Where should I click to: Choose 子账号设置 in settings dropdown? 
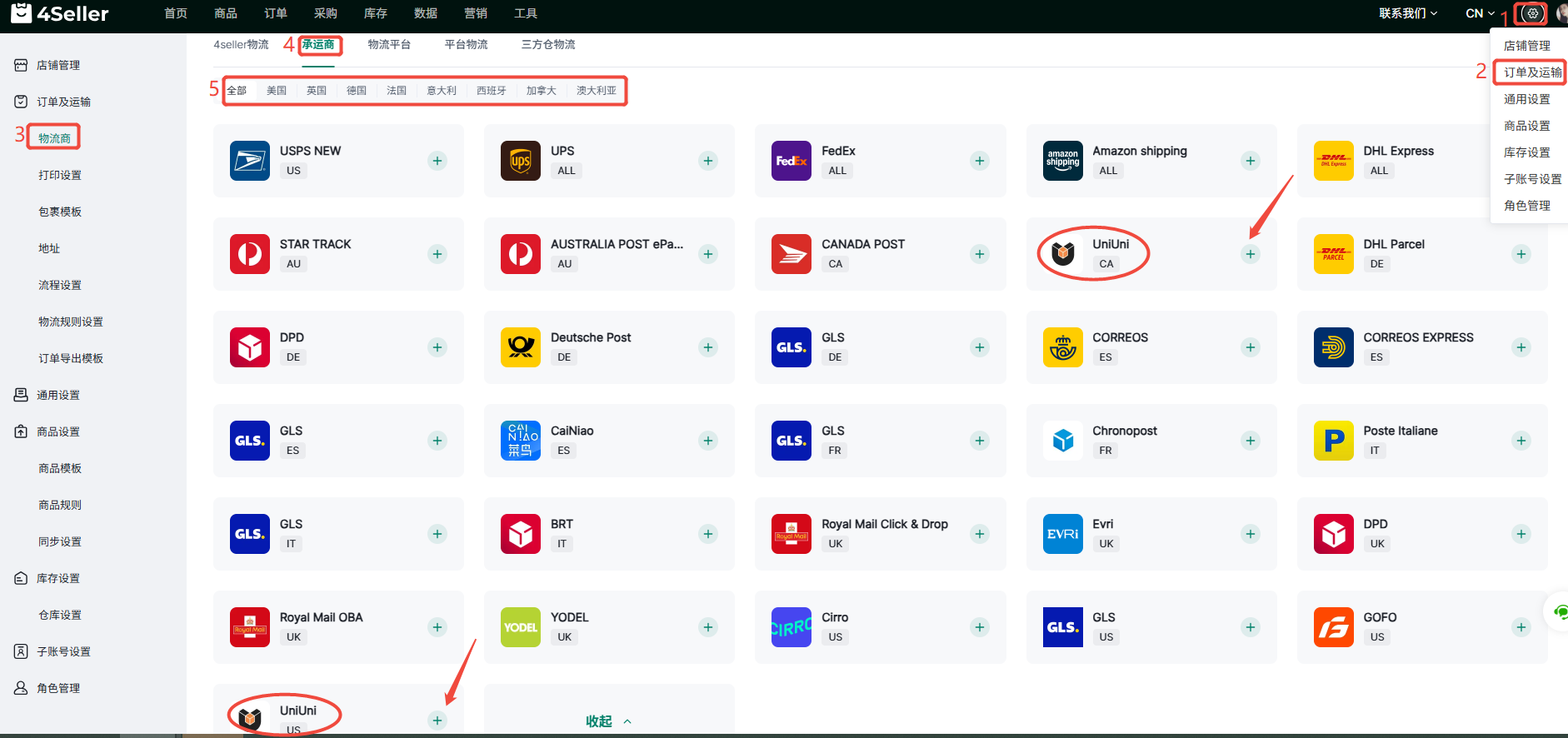(1532, 179)
